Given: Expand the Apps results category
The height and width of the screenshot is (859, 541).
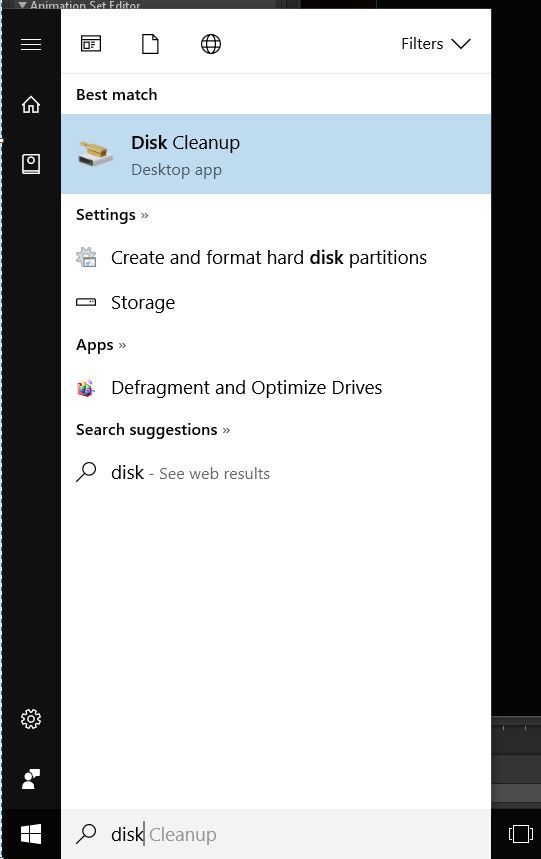Looking at the screenshot, I should pos(101,345).
